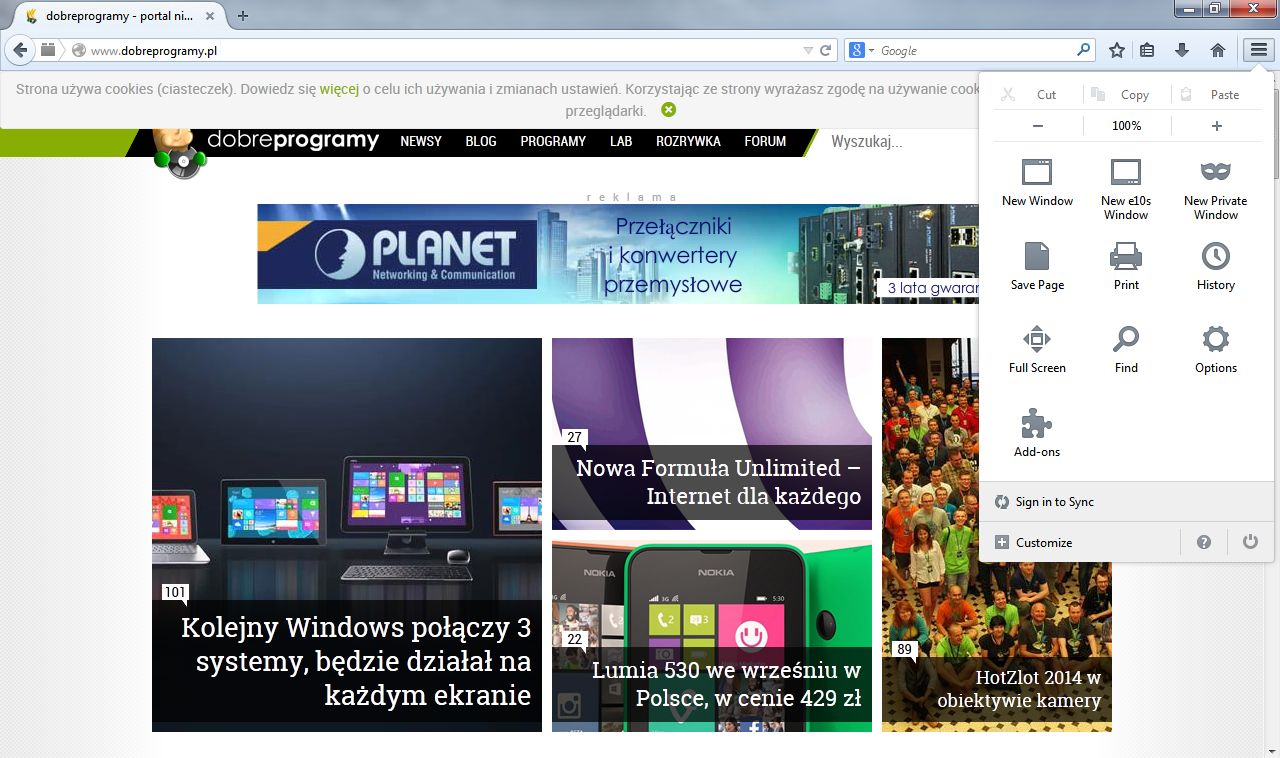Select Print in the menu panel
The width and height of the screenshot is (1280, 758).
(x=1126, y=265)
